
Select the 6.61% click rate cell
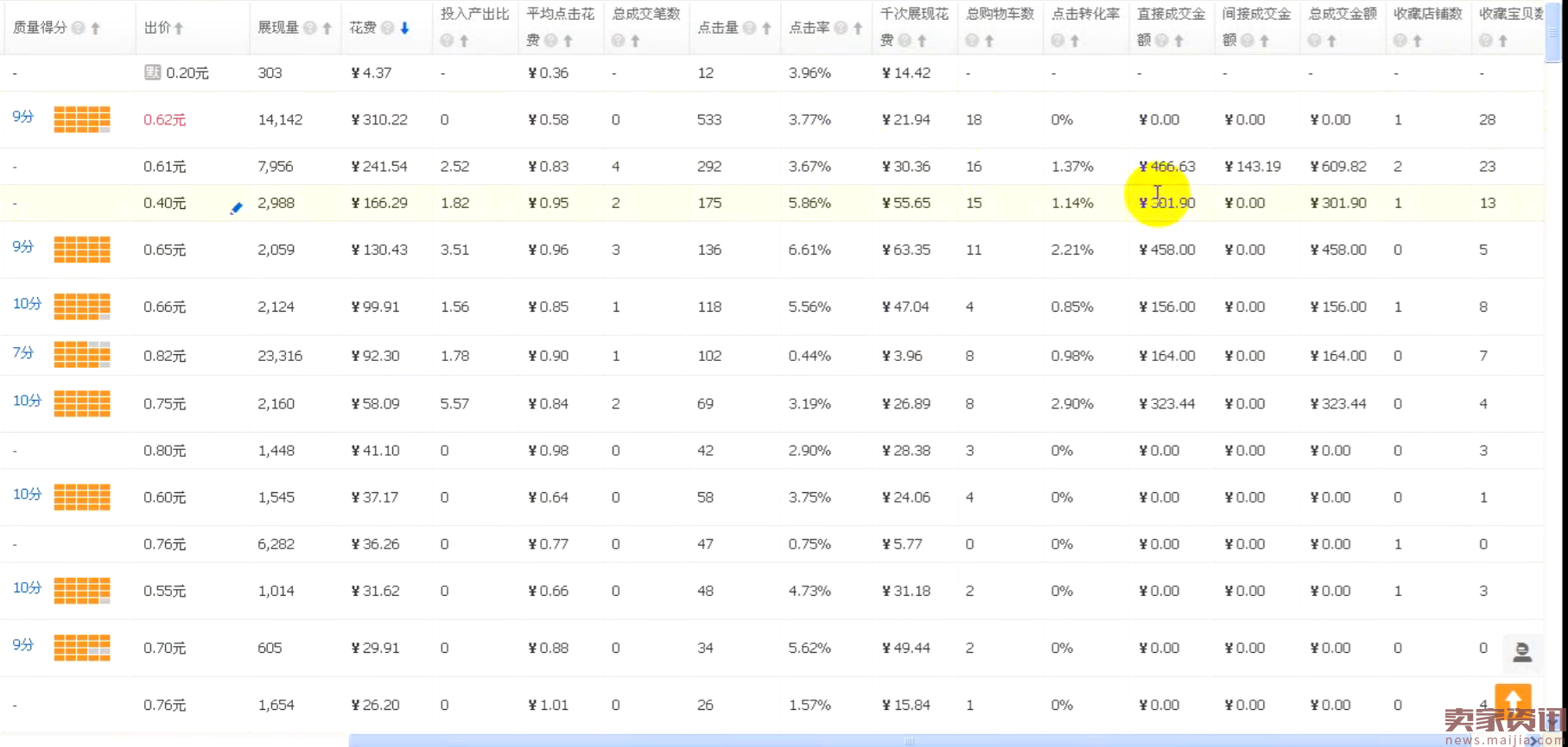point(809,250)
